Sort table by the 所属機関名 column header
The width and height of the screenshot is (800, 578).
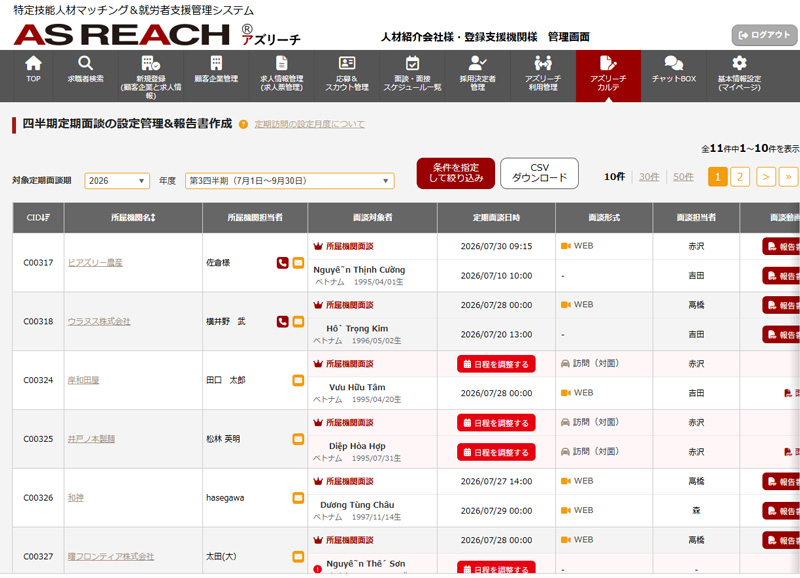click(x=133, y=218)
